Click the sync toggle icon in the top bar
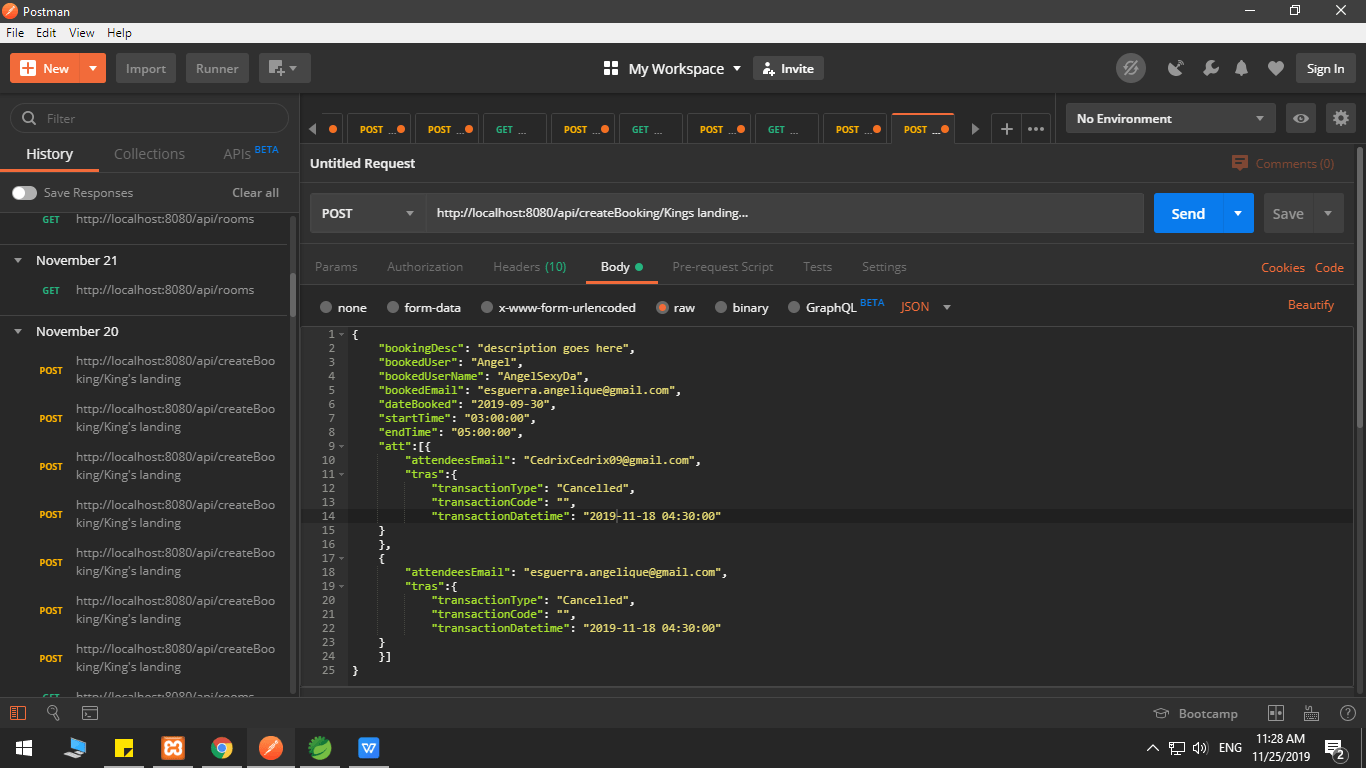 tap(1131, 68)
